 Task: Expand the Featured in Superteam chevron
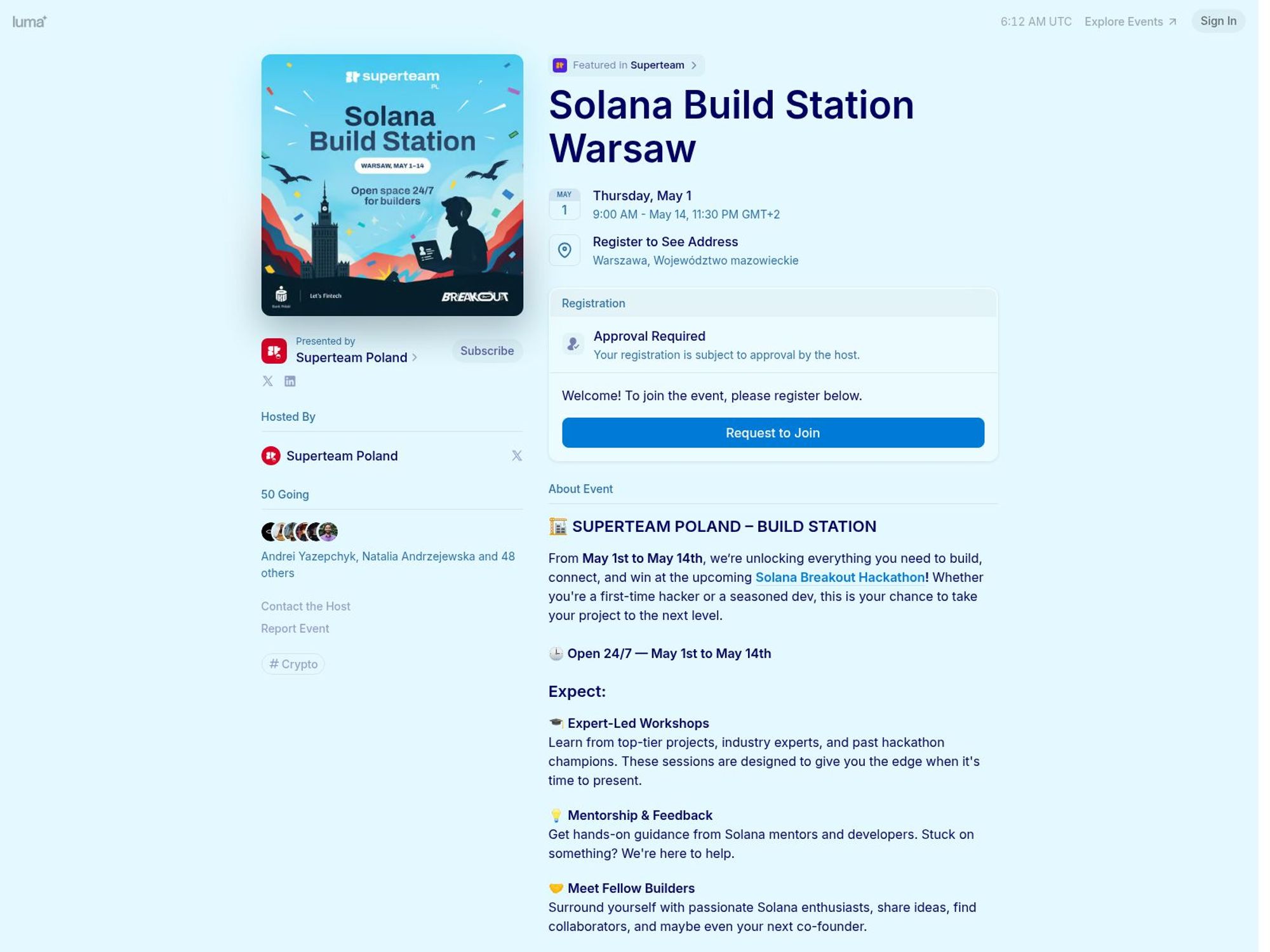[x=694, y=65]
